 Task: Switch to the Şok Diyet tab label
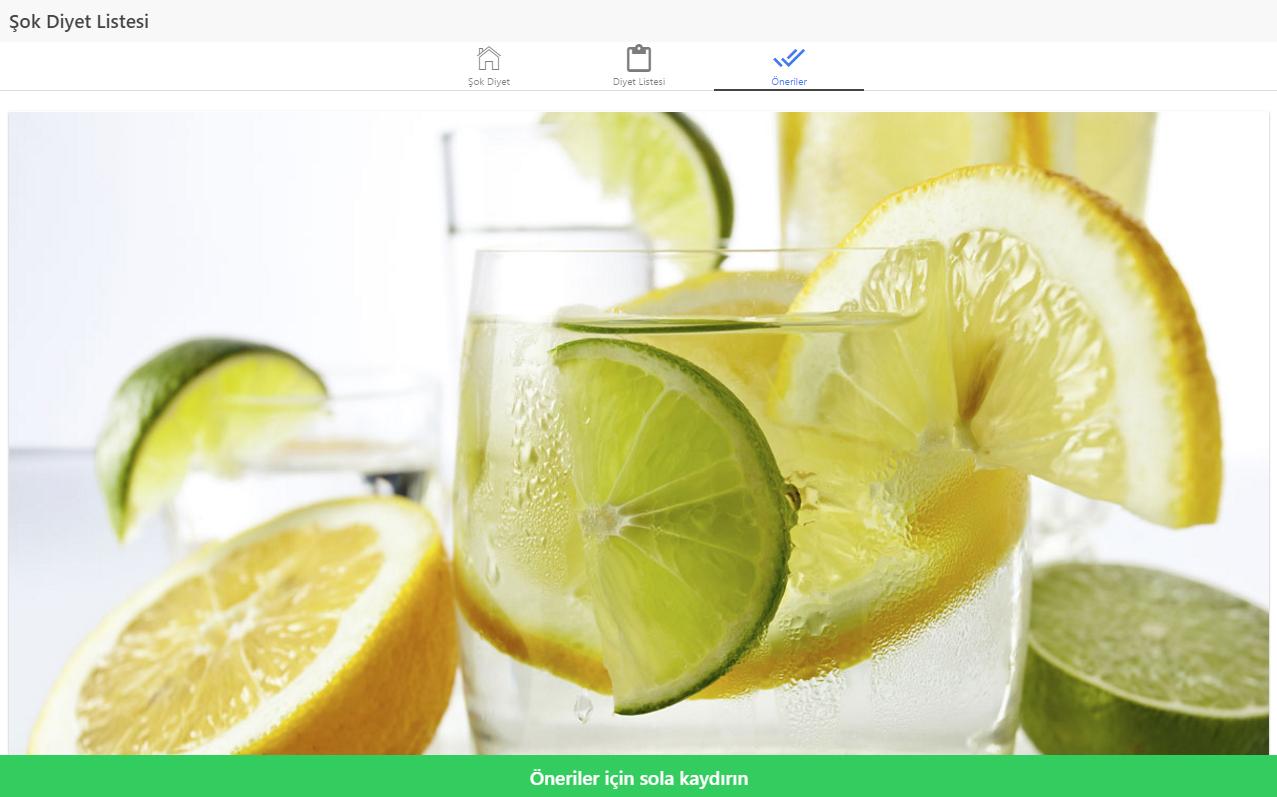489,82
